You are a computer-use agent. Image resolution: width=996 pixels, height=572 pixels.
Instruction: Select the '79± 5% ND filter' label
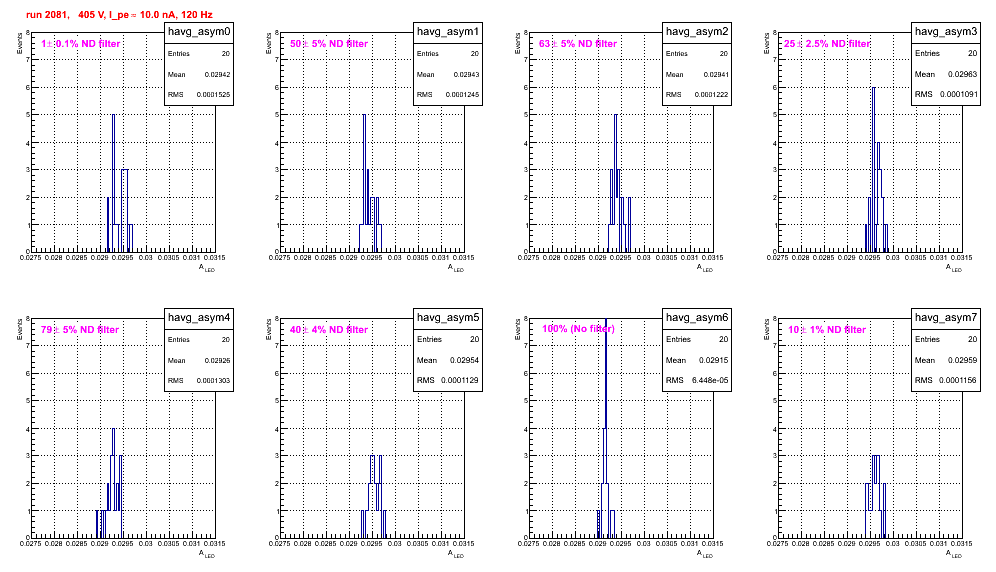pos(80,330)
